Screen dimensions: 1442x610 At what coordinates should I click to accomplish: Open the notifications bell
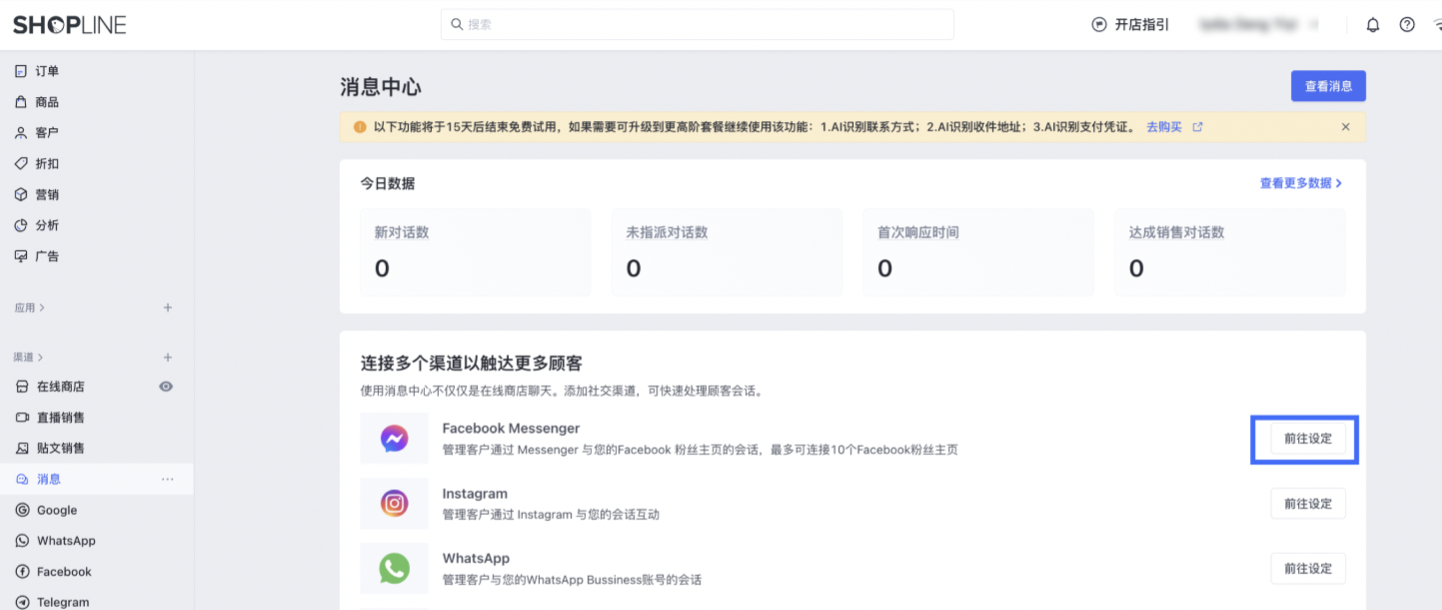[x=1373, y=25]
